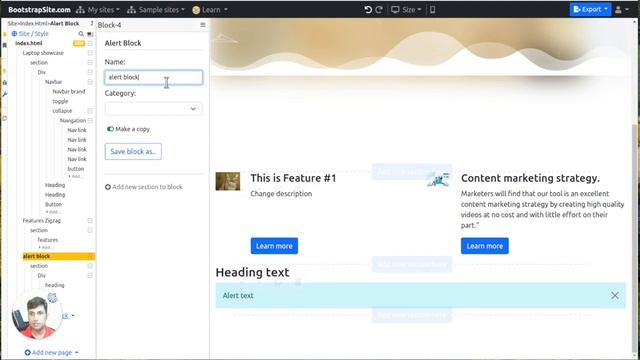Click the illustration image beside Content marketing strategy
The width and height of the screenshot is (640, 360).
tap(438, 180)
